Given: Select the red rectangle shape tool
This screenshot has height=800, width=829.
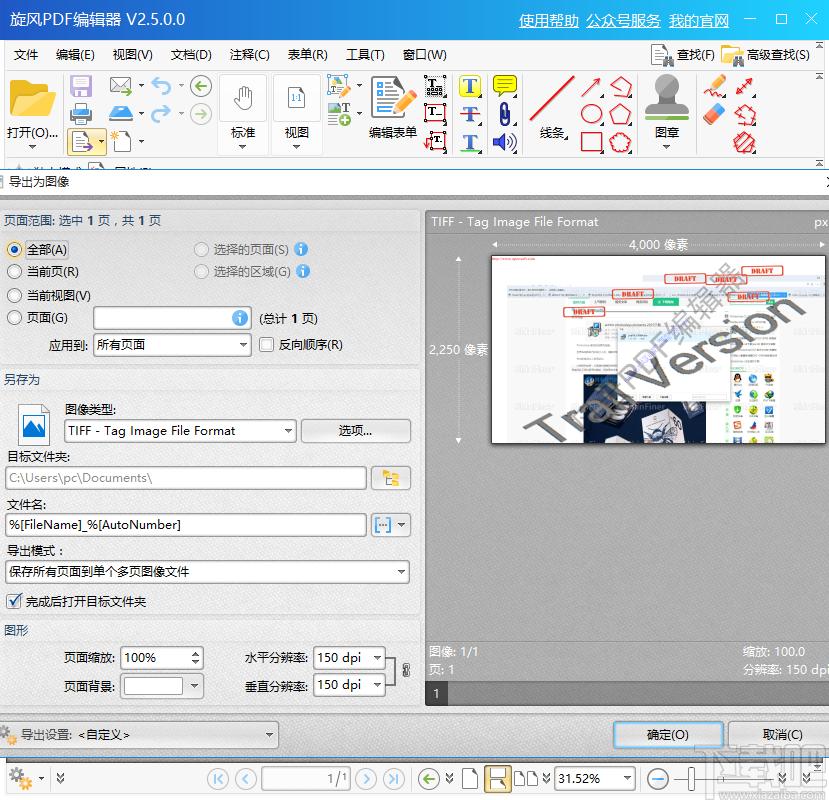Looking at the screenshot, I should pyautogui.click(x=591, y=142).
